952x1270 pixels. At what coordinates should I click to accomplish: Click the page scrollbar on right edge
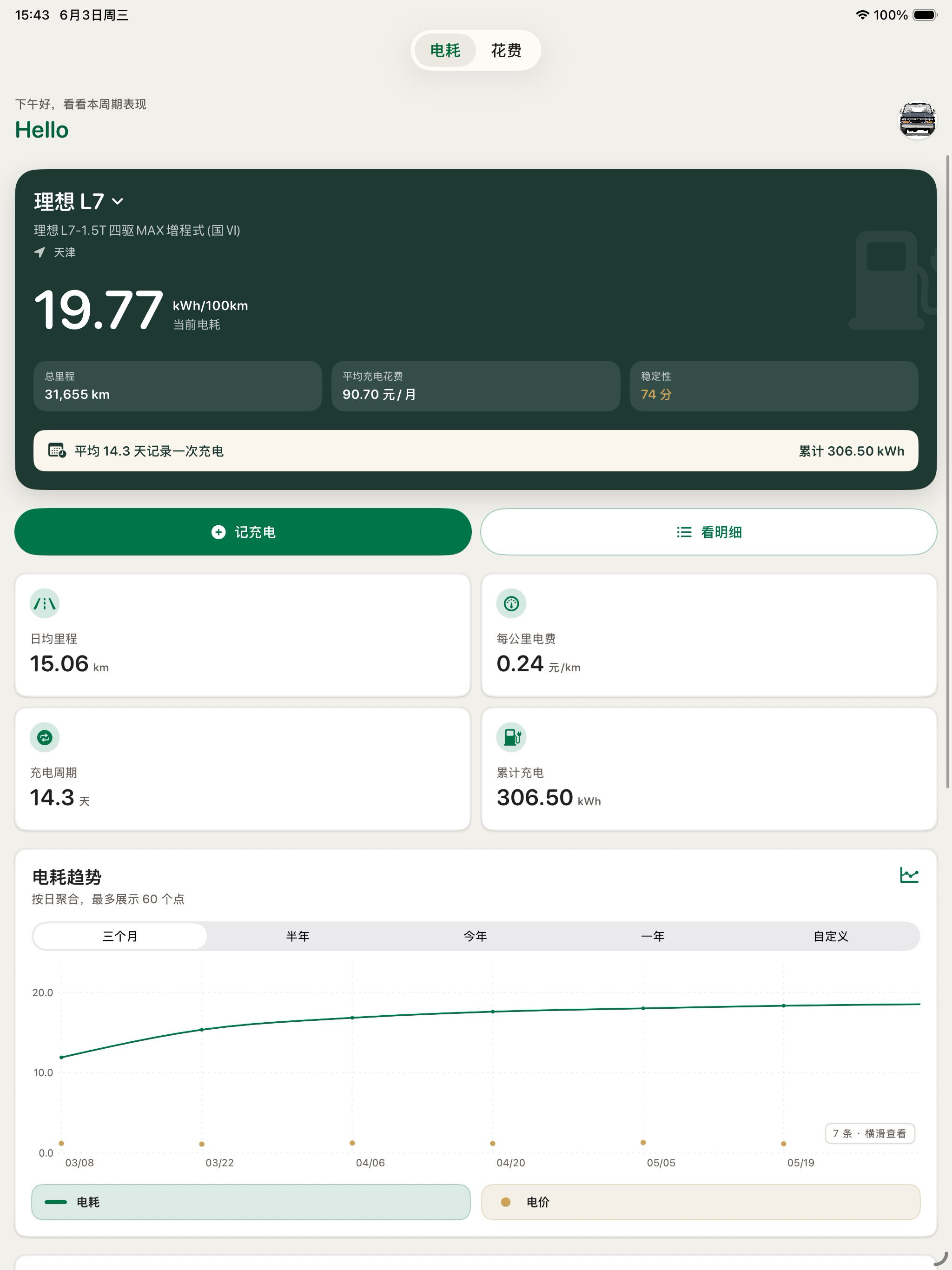(947, 471)
